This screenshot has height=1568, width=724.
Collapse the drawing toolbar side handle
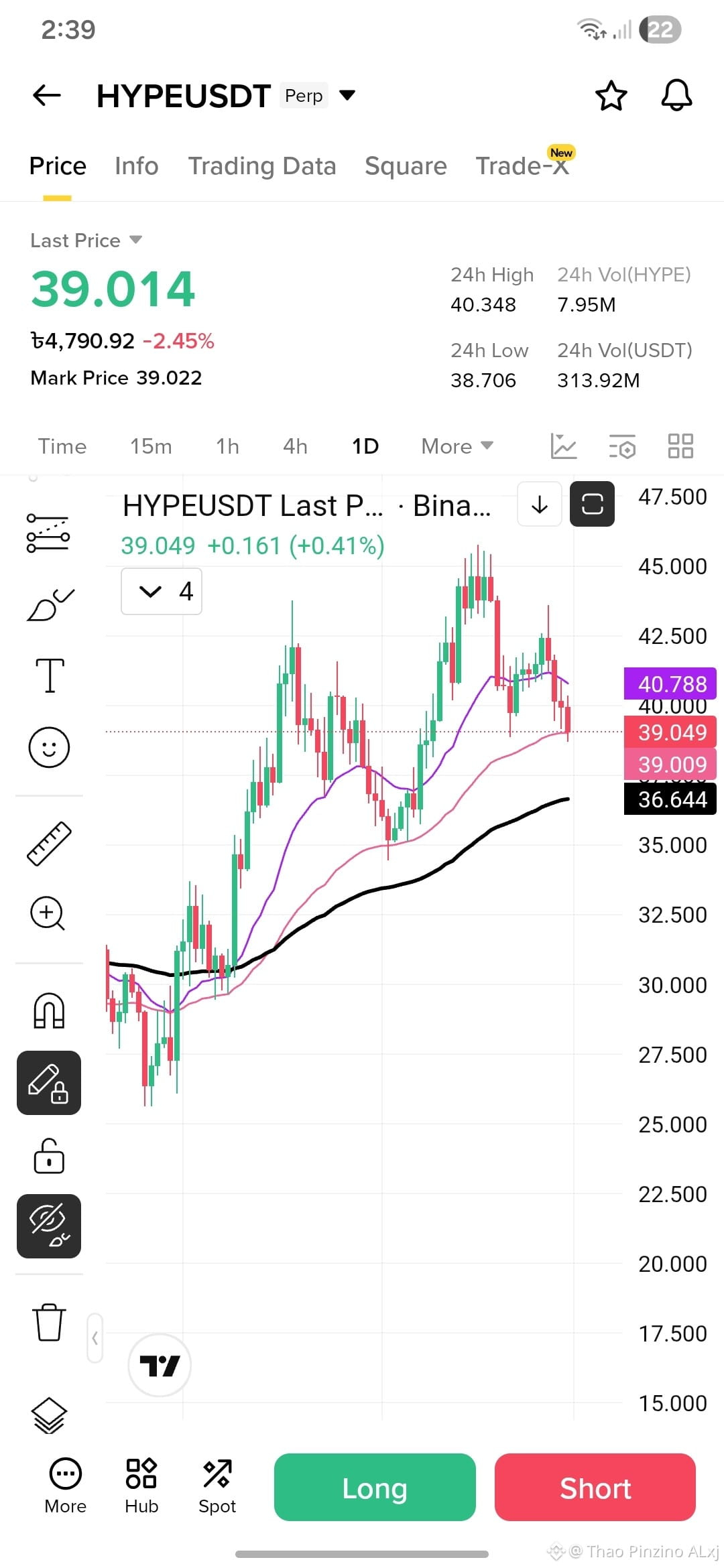tap(95, 1337)
